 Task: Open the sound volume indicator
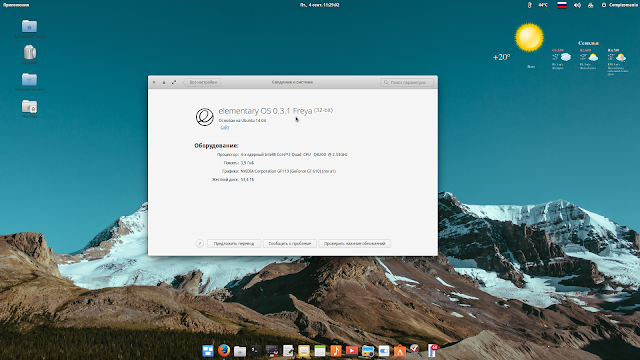577,5
